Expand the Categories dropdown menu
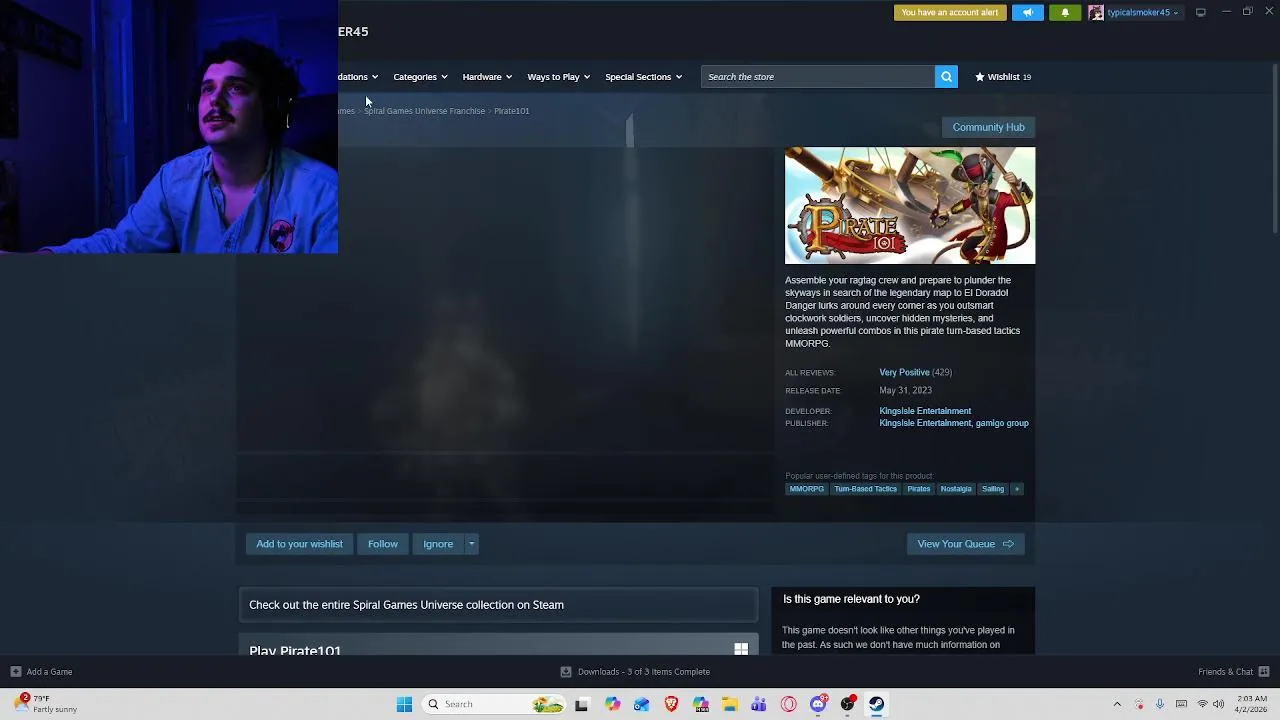 420,77
